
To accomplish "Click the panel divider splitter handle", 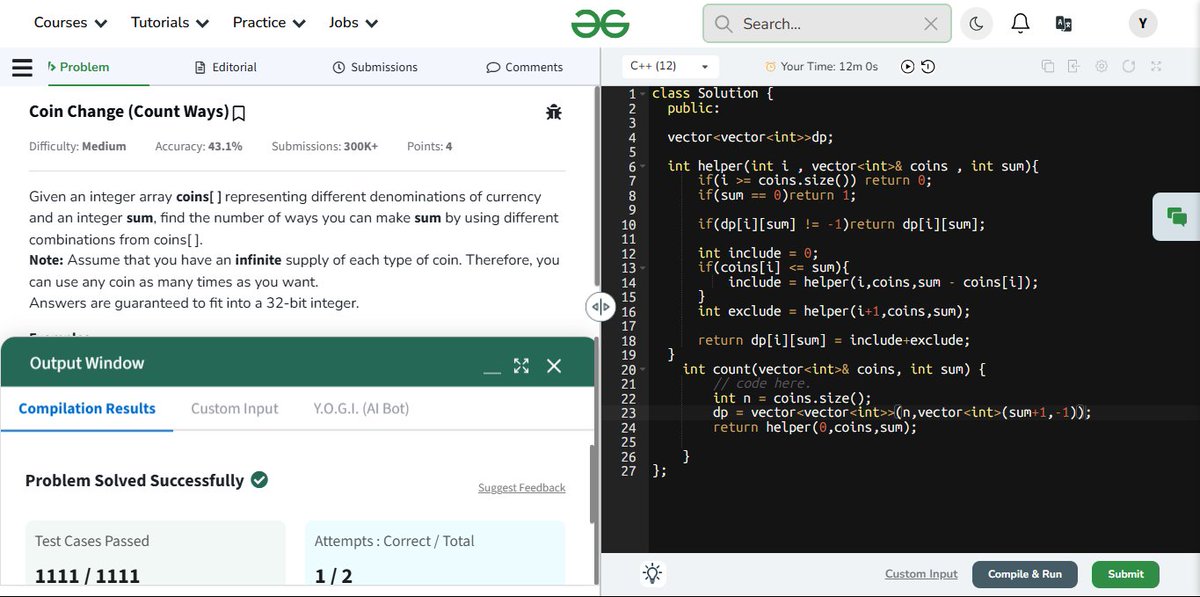I will [600, 307].
